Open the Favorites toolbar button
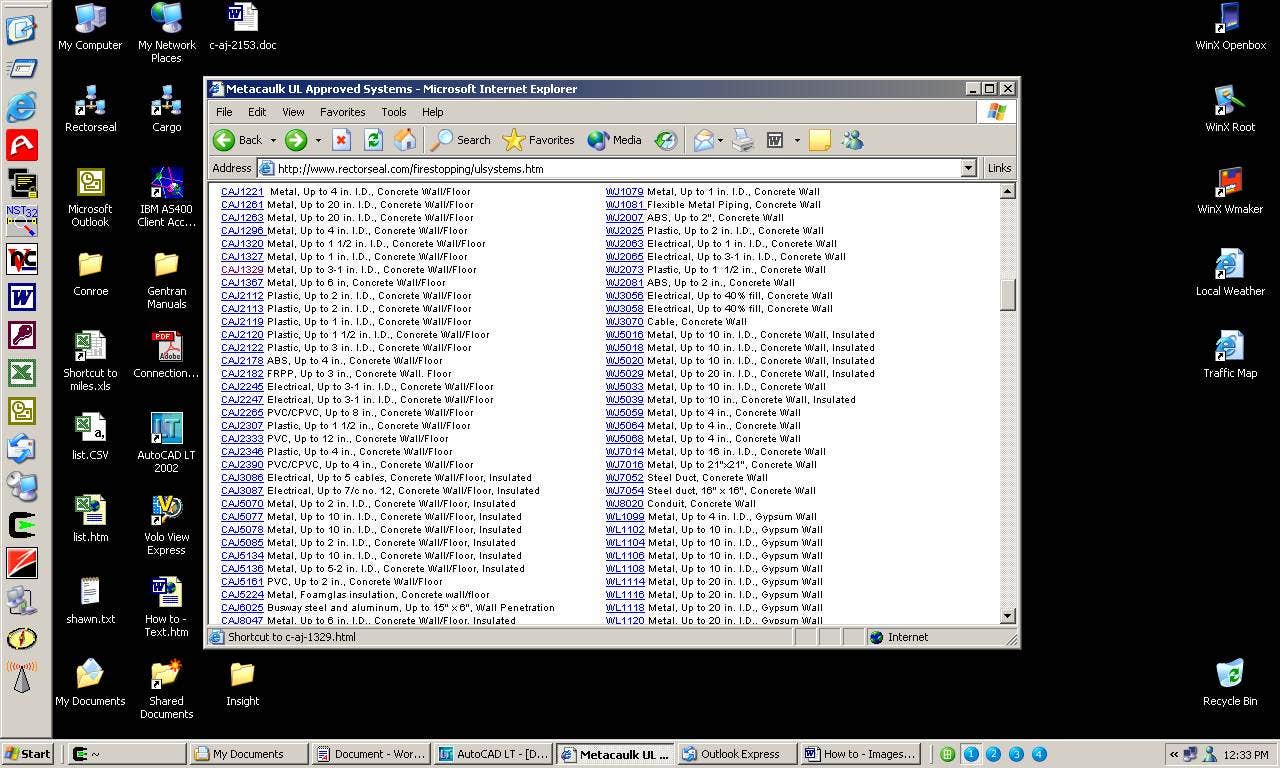 coord(538,140)
